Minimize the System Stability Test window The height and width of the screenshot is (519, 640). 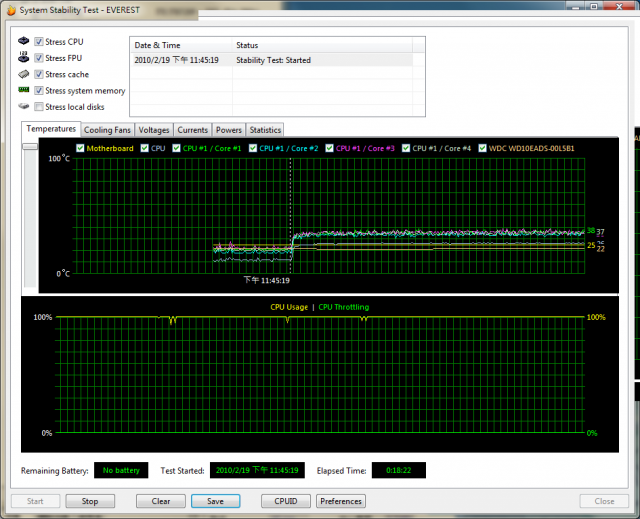click(576, 6)
